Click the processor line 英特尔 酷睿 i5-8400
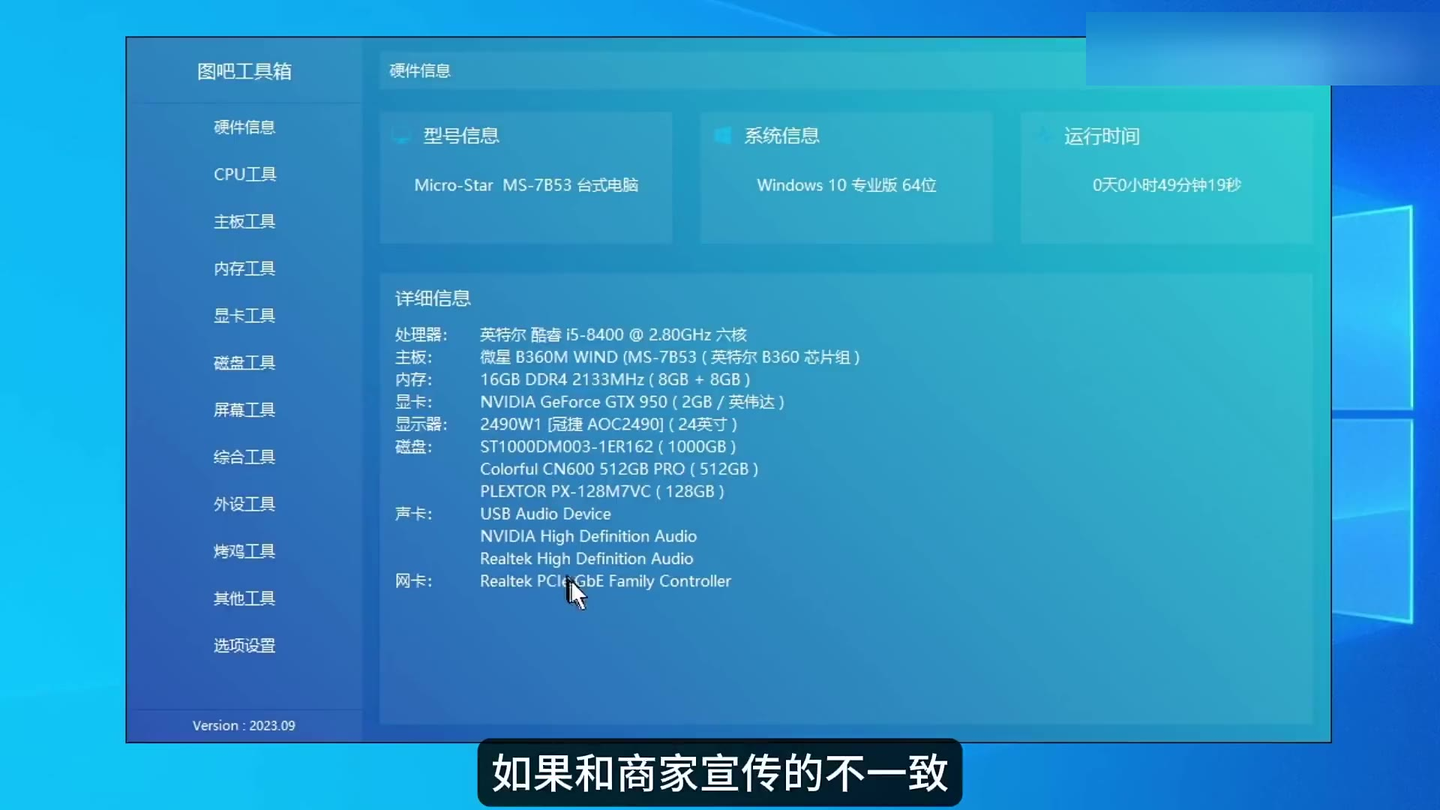1440x810 pixels. [x=613, y=335]
